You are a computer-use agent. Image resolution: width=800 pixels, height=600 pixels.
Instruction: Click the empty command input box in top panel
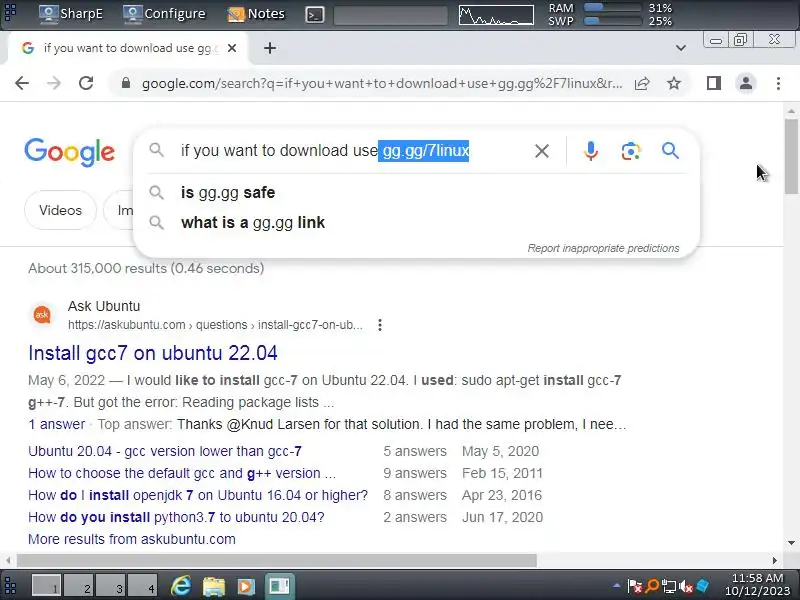[390, 15]
